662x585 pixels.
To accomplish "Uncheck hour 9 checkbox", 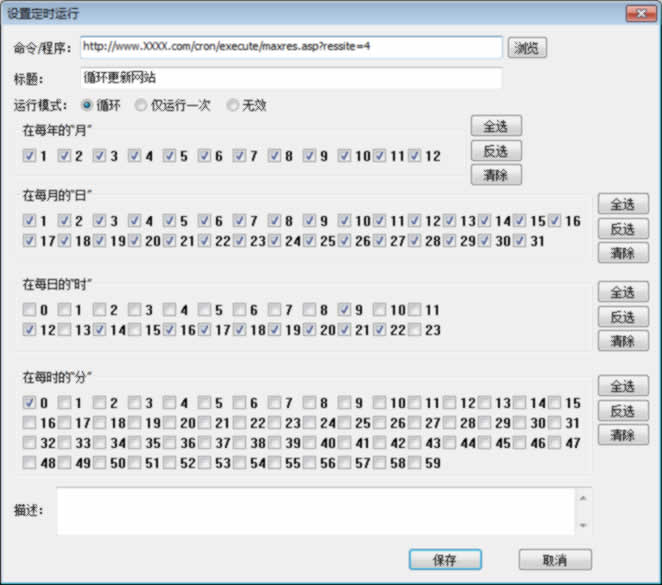I will pyautogui.click(x=345, y=310).
